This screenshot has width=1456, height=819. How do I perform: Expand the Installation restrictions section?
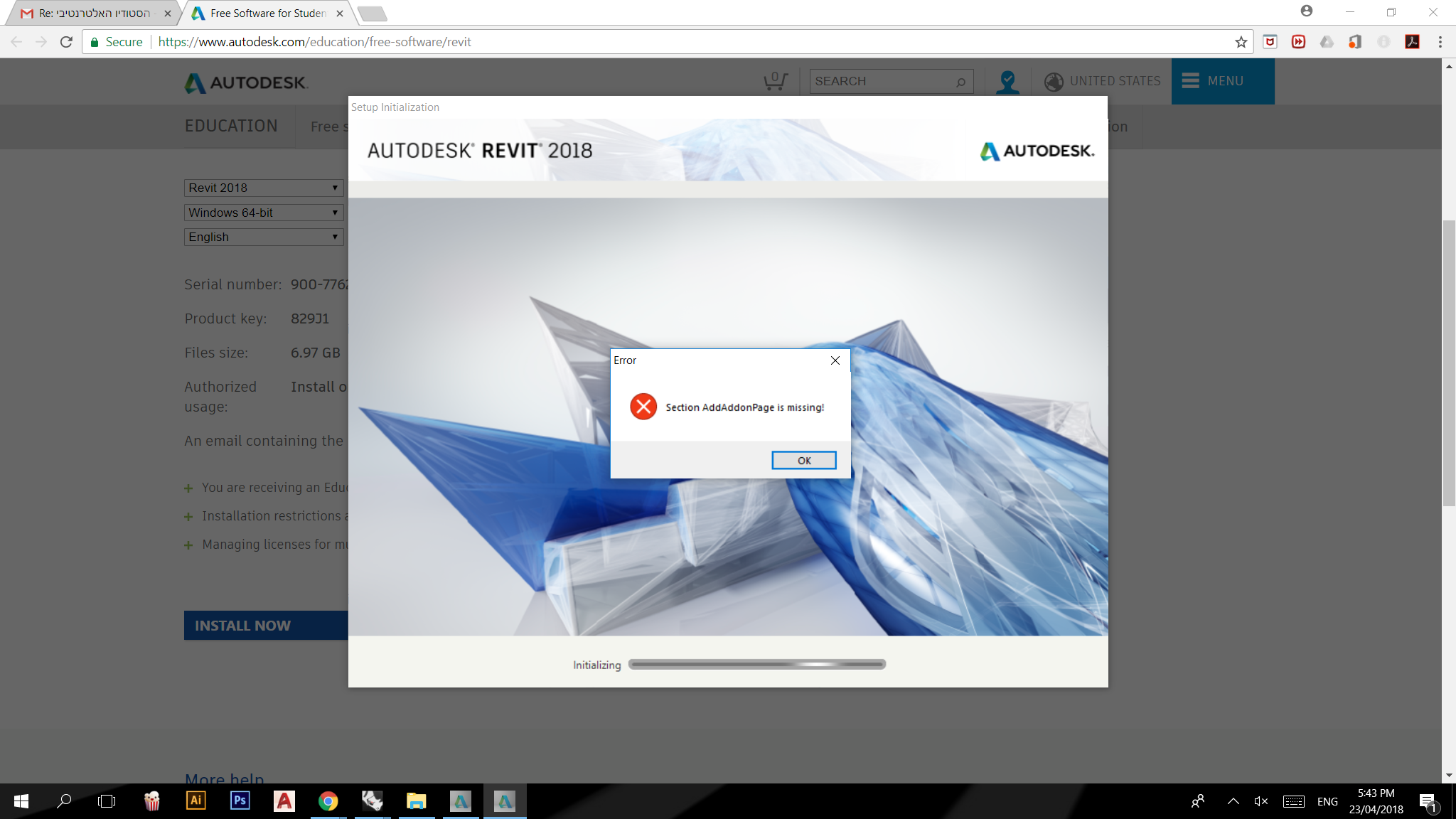click(188, 515)
